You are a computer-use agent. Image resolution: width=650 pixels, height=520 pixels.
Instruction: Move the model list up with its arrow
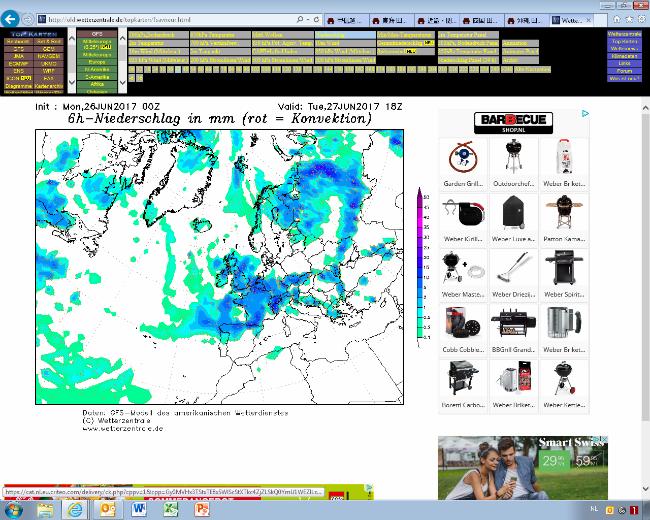pos(71,39)
